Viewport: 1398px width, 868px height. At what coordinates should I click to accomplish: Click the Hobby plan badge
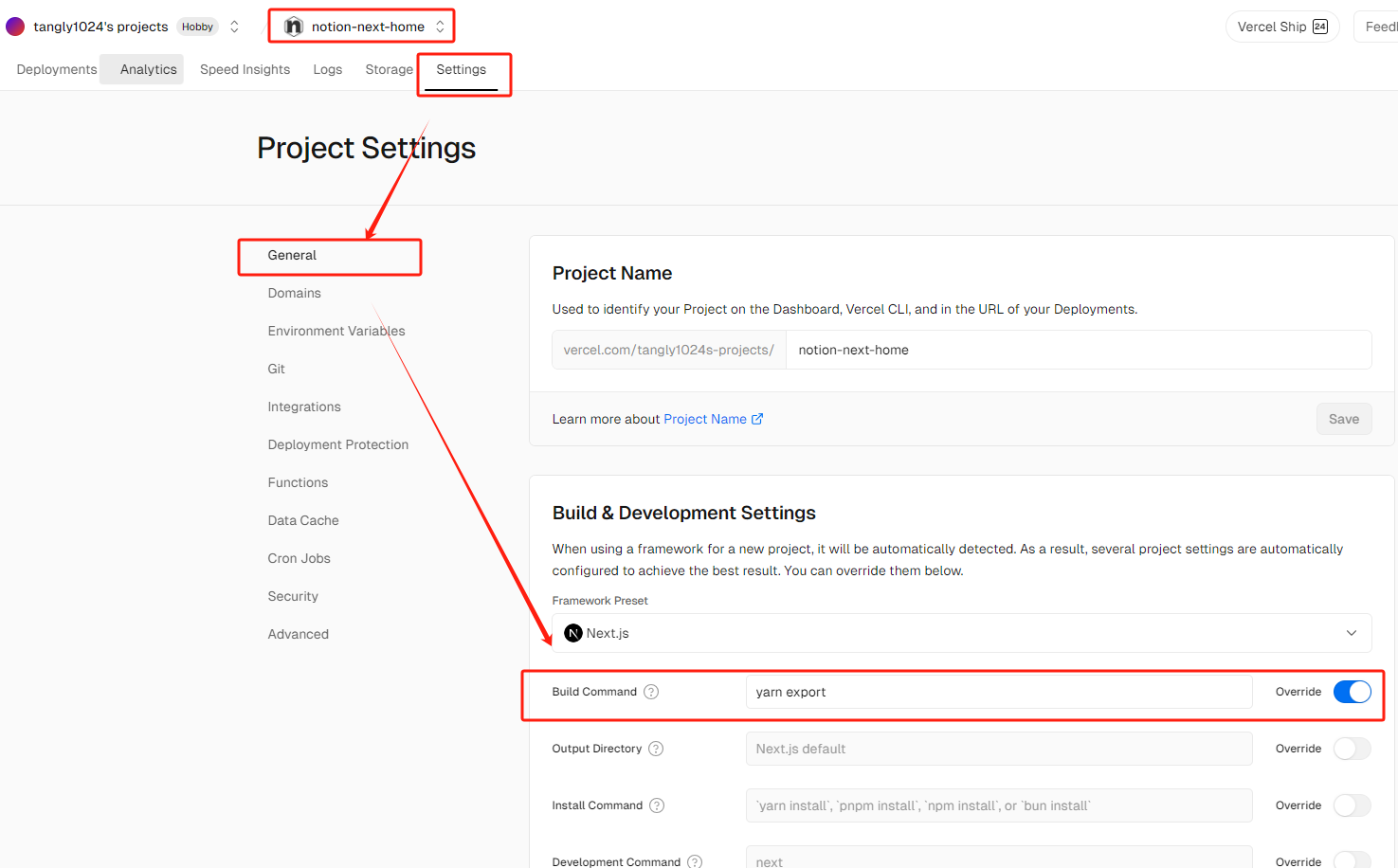[197, 27]
